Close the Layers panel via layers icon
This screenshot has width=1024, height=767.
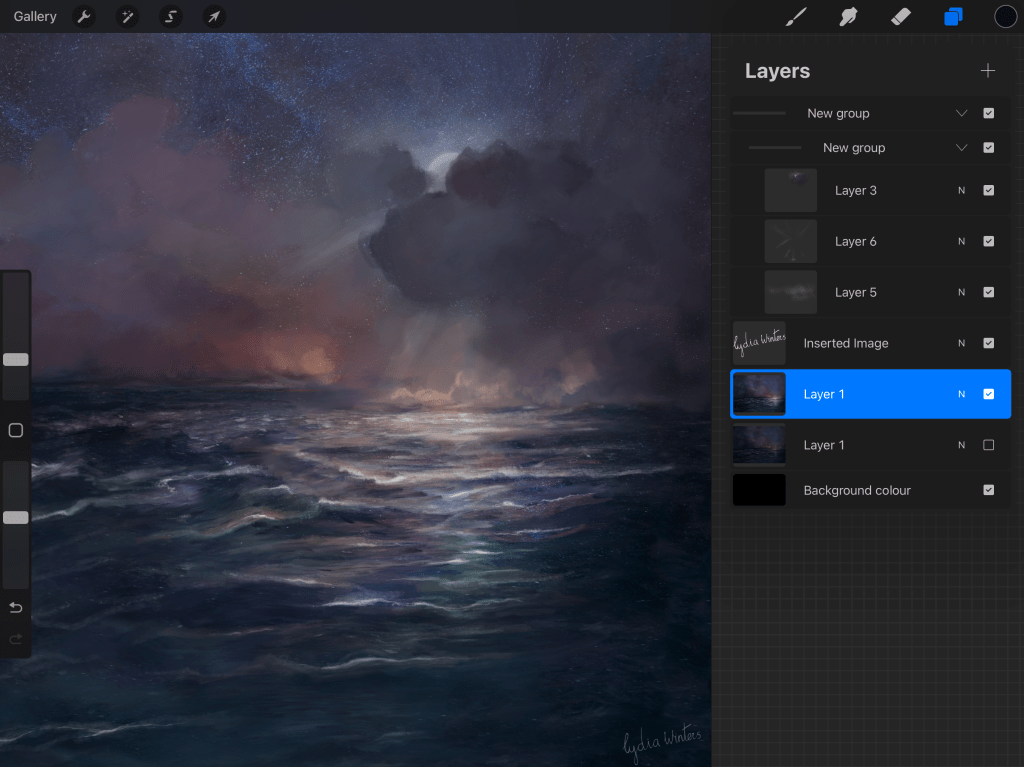click(x=953, y=17)
